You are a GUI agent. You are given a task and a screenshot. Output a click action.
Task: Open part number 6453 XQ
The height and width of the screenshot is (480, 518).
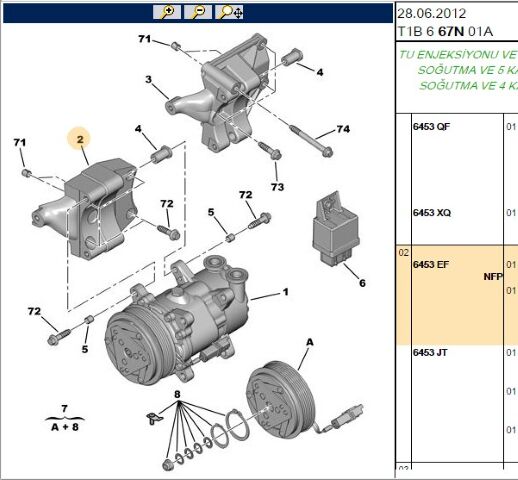coord(432,213)
